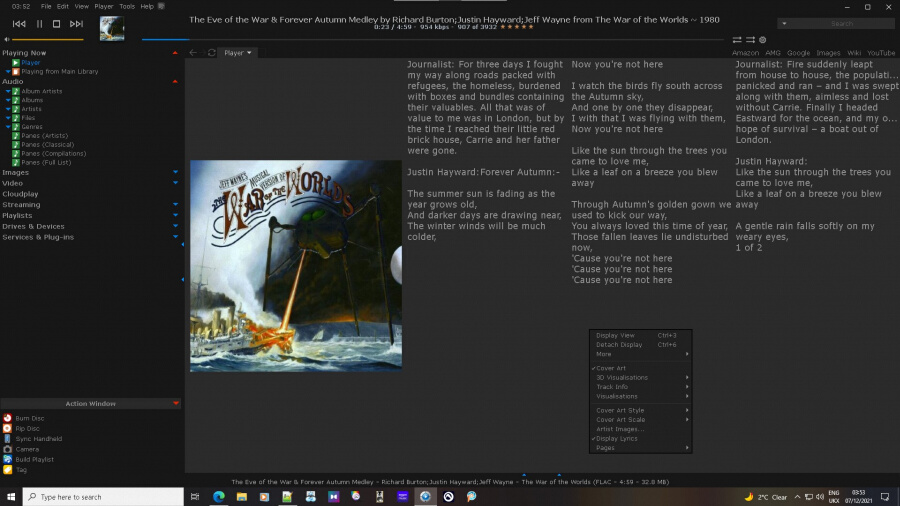Set rating using the five stars
Image resolution: width=900 pixels, height=506 pixels.
[517, 26]
